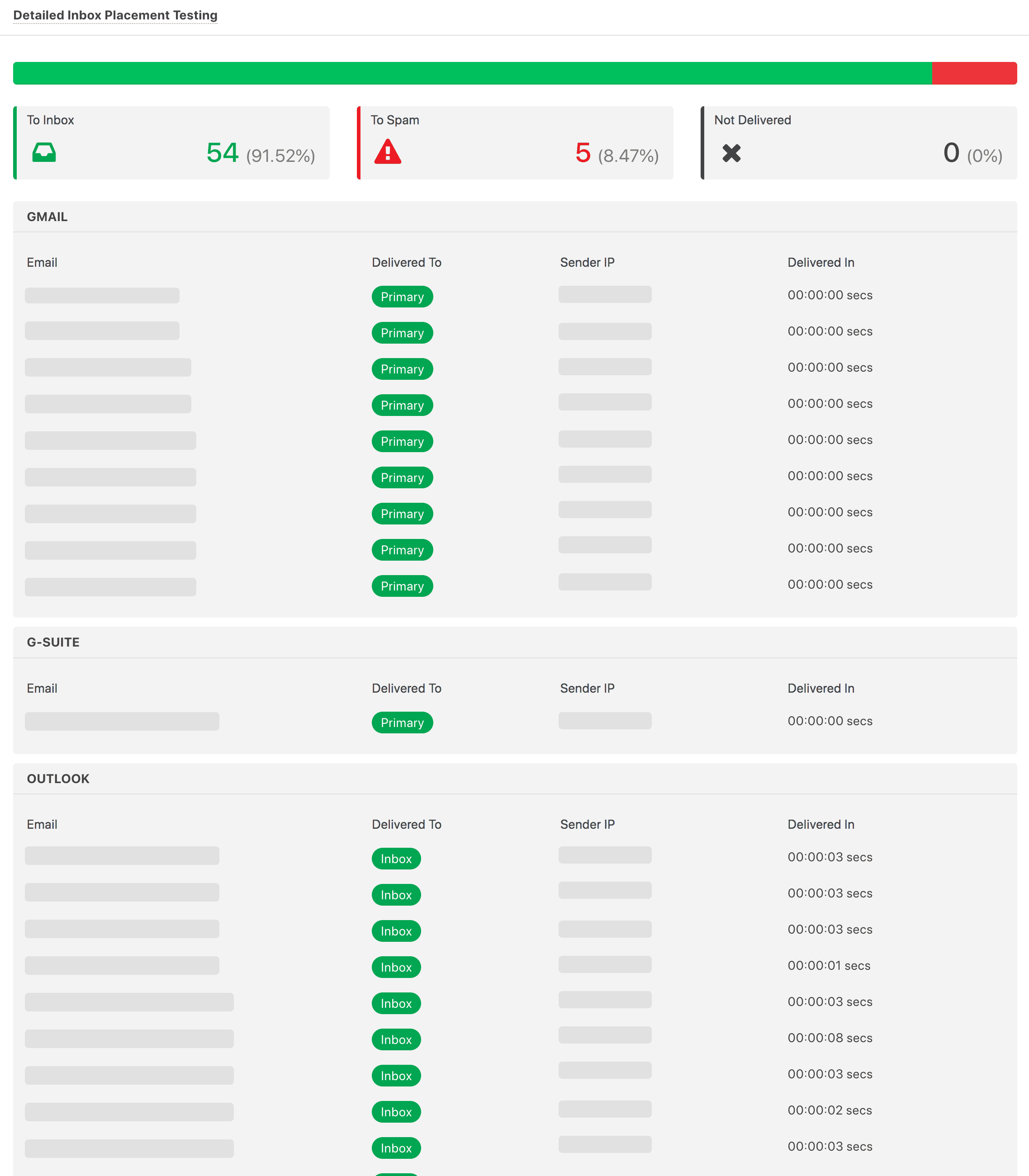Screen dimensions: 1029x1176
Task: Select the Sender IP column header in OUTLOOK
Action: tap(588, 824)
